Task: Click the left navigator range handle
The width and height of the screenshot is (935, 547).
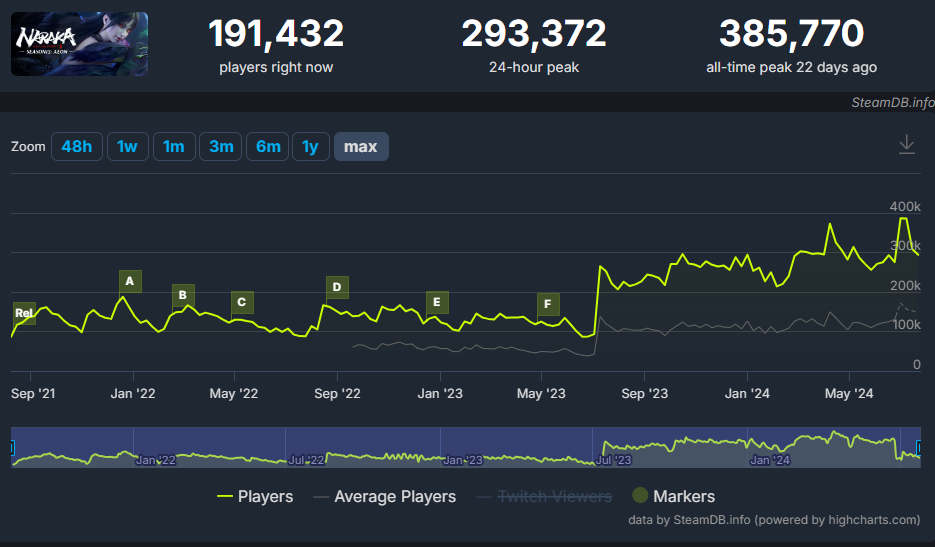Action: click(x=11, y=447)
